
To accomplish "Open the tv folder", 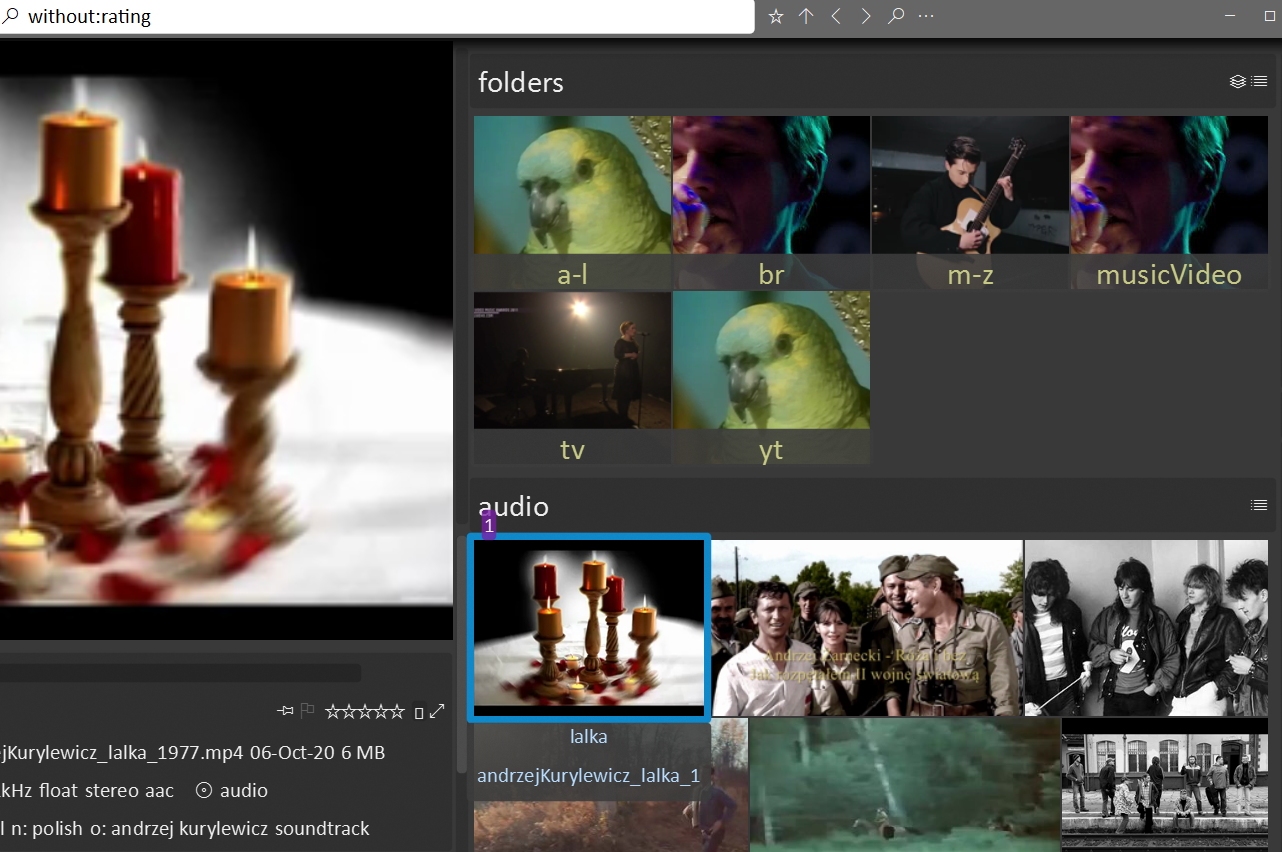I will coord(572,378).
